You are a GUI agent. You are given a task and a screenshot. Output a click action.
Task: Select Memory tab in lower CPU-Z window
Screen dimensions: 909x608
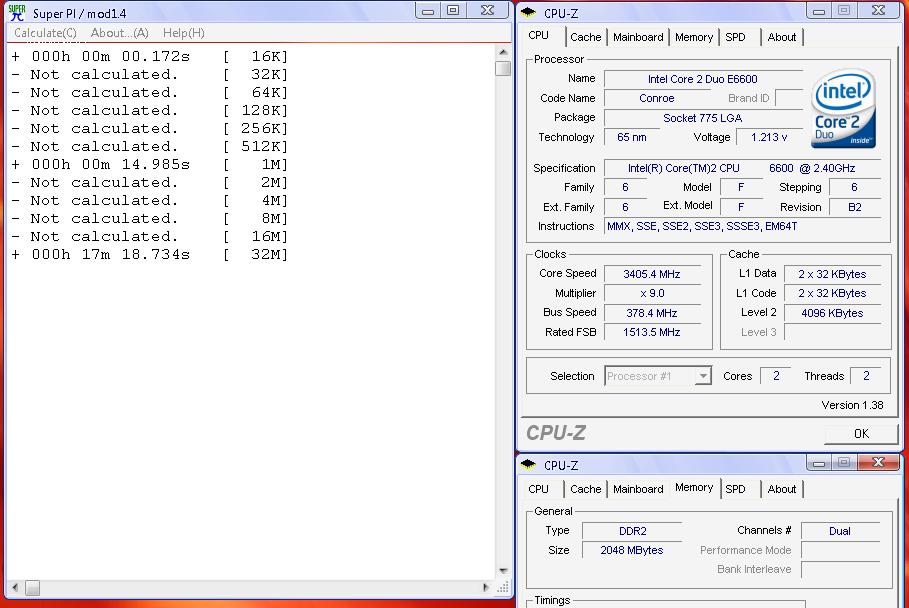pos(693,487)
